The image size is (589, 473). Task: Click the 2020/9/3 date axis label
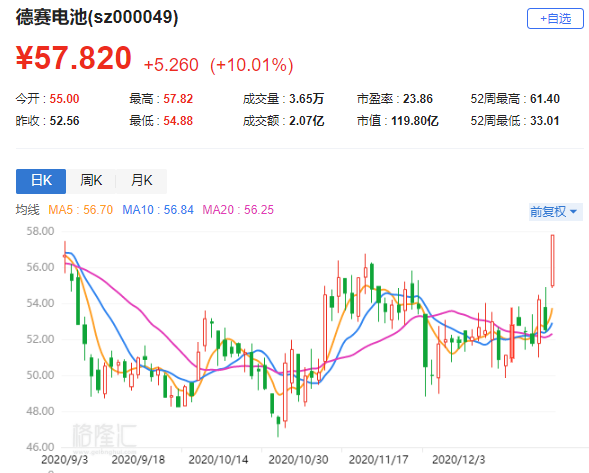[64, 459]
